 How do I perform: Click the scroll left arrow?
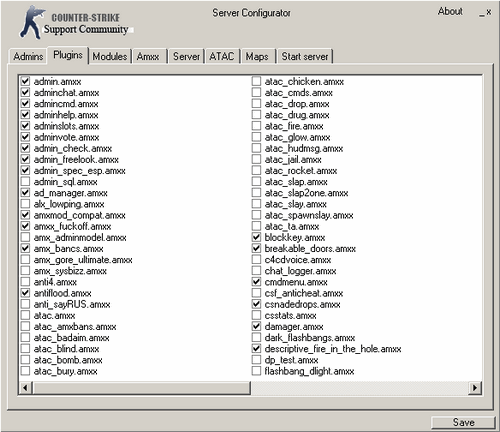click(25, 388)
